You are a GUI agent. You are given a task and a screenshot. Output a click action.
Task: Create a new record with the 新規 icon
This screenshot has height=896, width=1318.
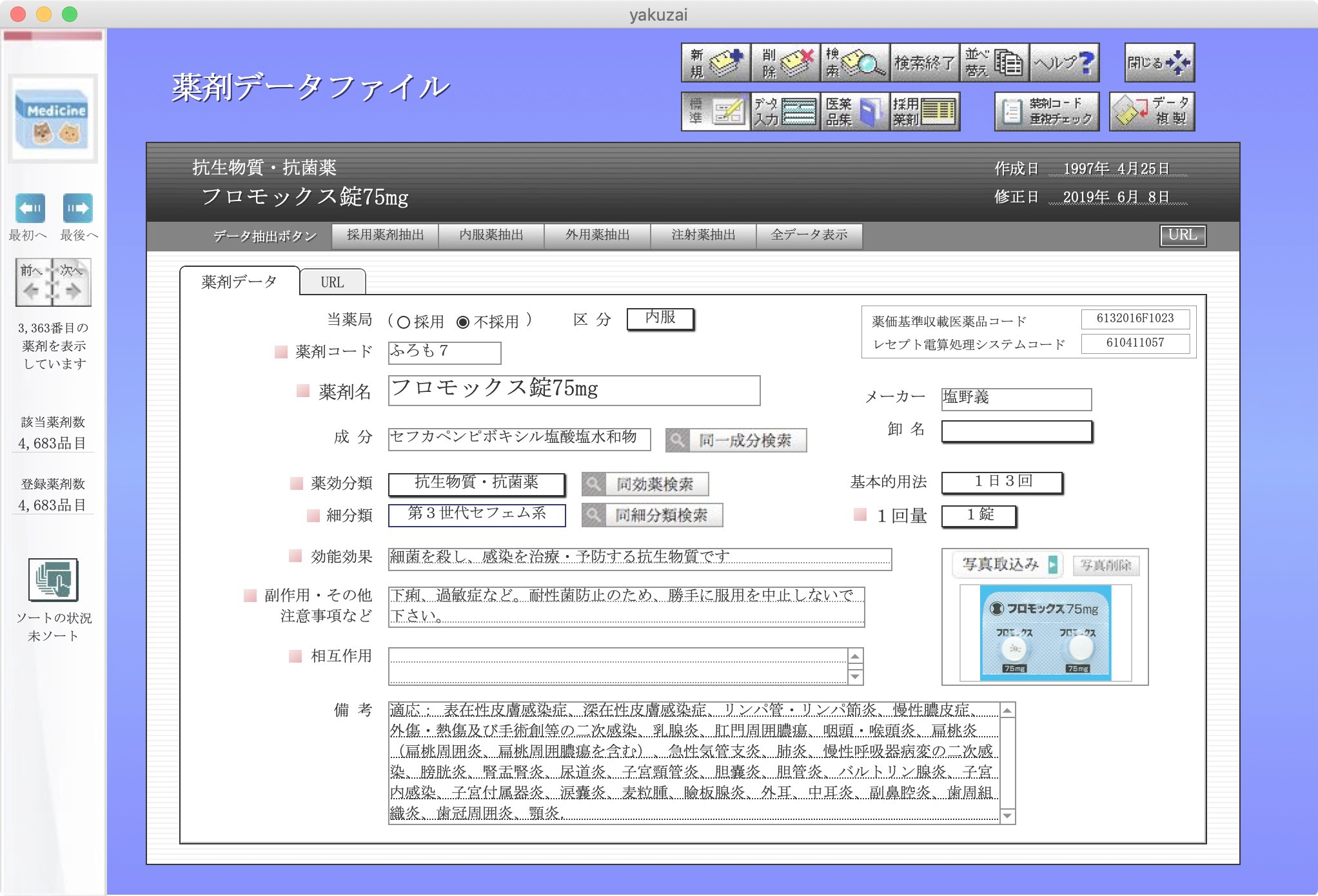point(716,63)
